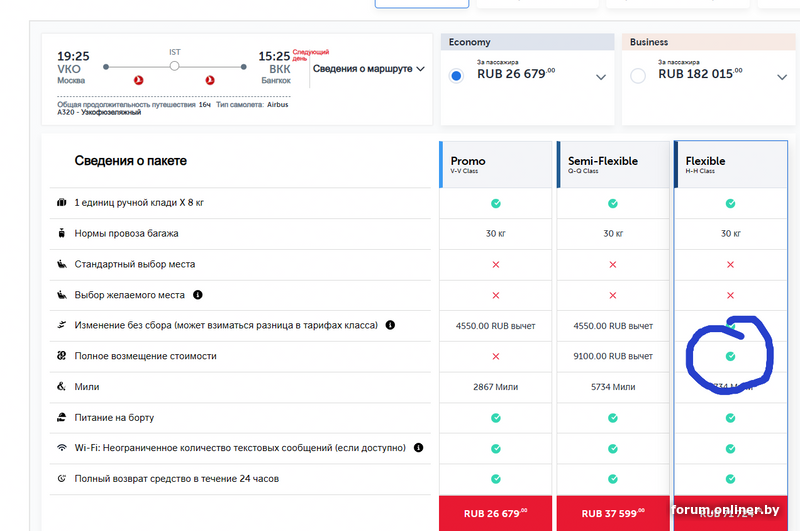The width and height of the screenshot is (800, 531).
Task: Expand Сведения о маршруте route details
Action: [368, 69]
